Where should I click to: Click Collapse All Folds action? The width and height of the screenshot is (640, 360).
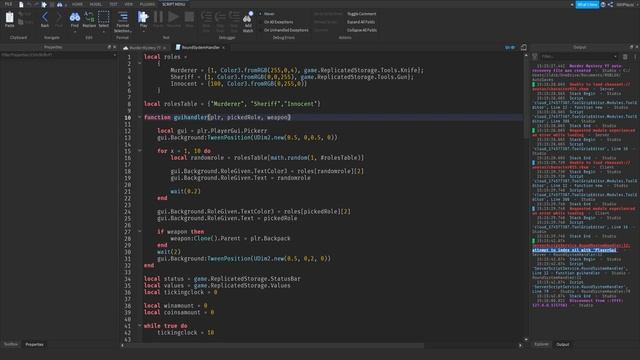362,30
